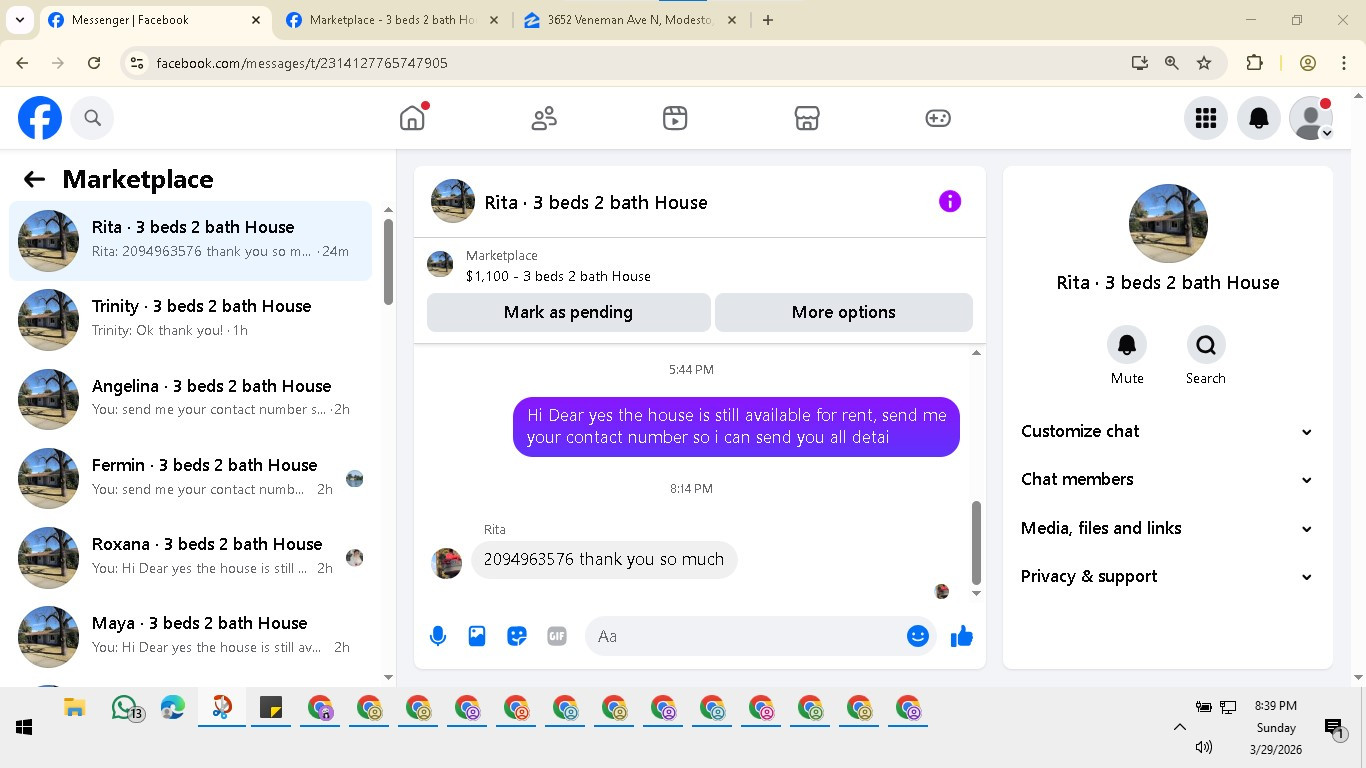The height and width of the screenshot is (768, 1366).
Task: Click the Mark as pending button
Action: 568,312
